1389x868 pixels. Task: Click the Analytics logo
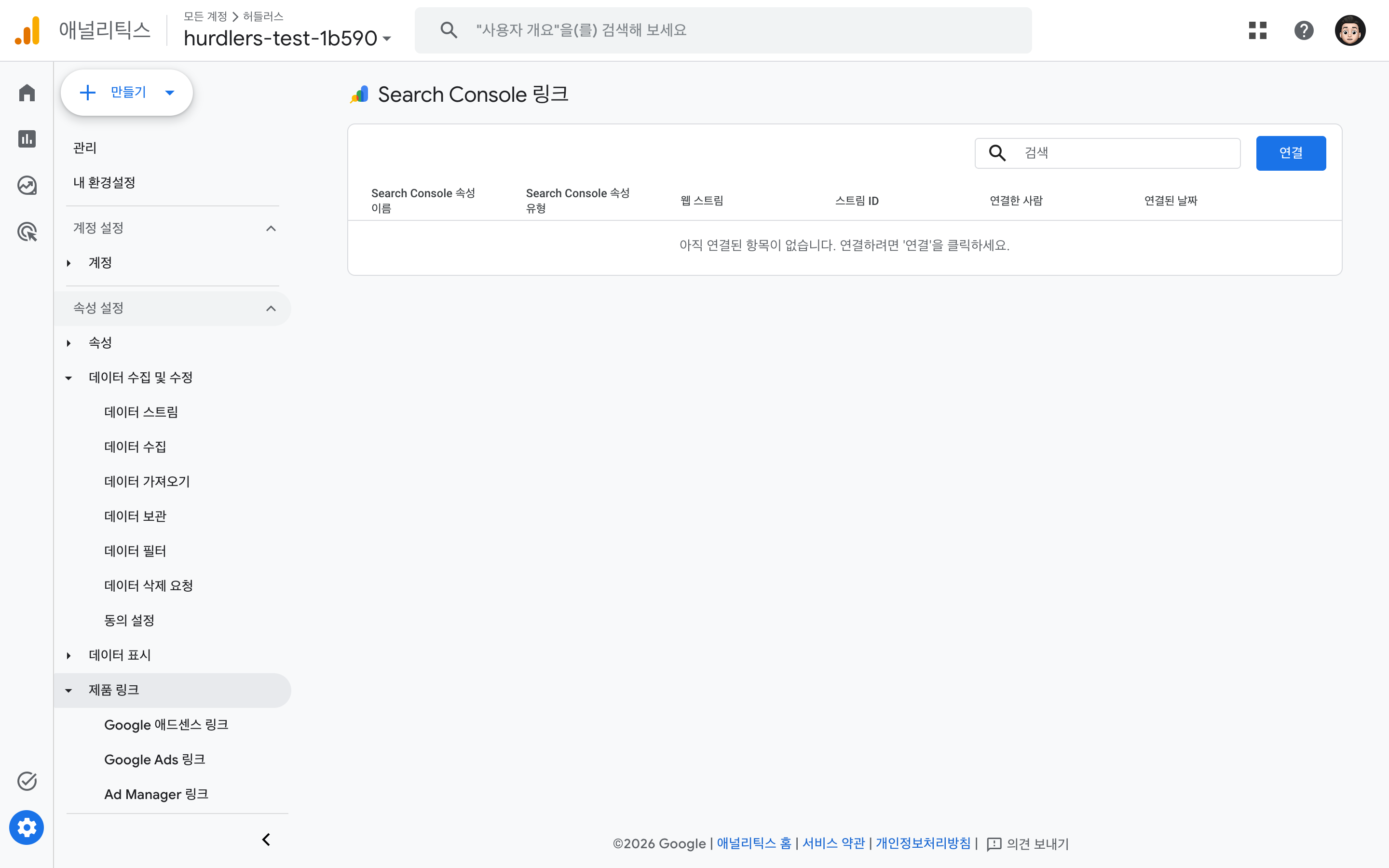click(x=27, y=30)
